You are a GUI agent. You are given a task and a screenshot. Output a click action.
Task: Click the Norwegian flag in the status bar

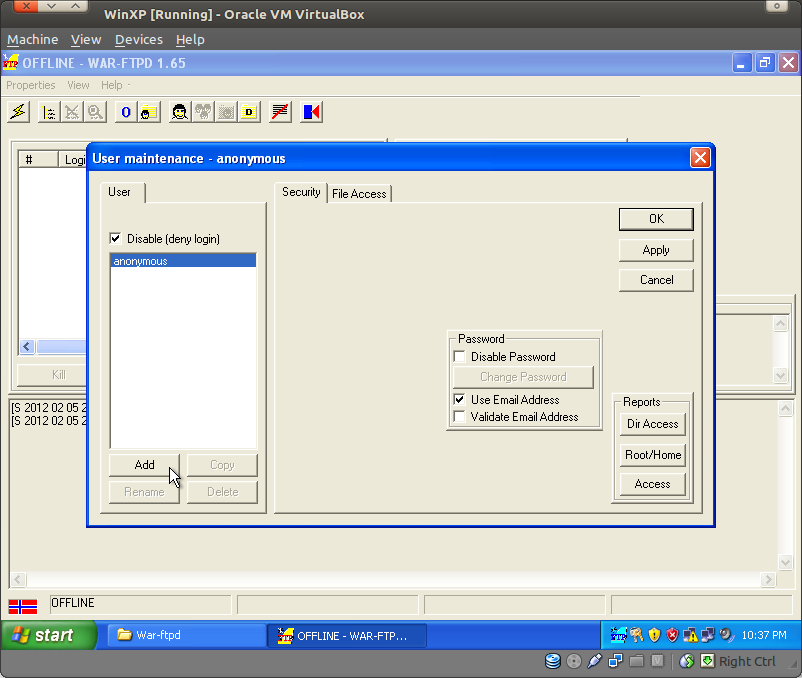point(23,606)
